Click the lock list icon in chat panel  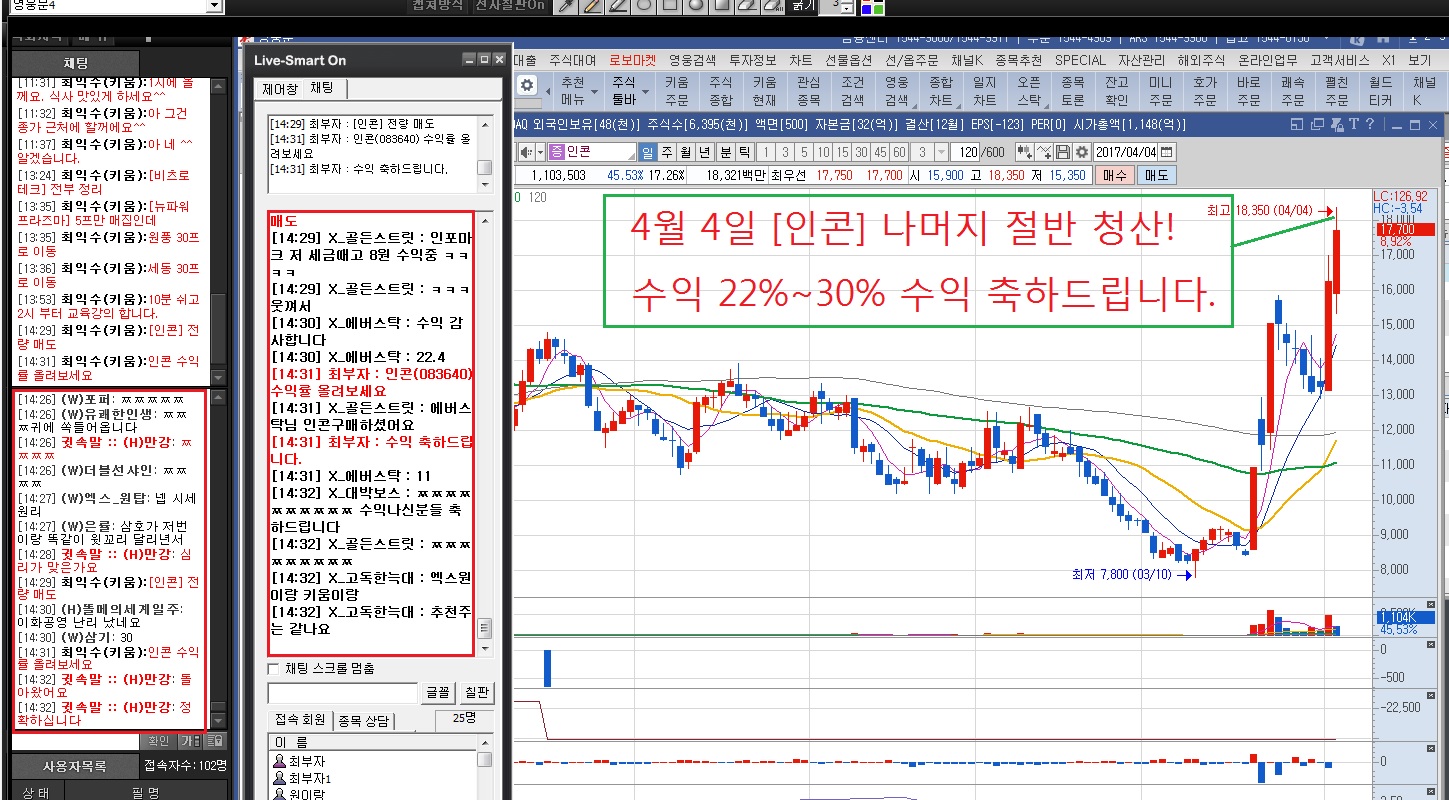click(215, 741)
